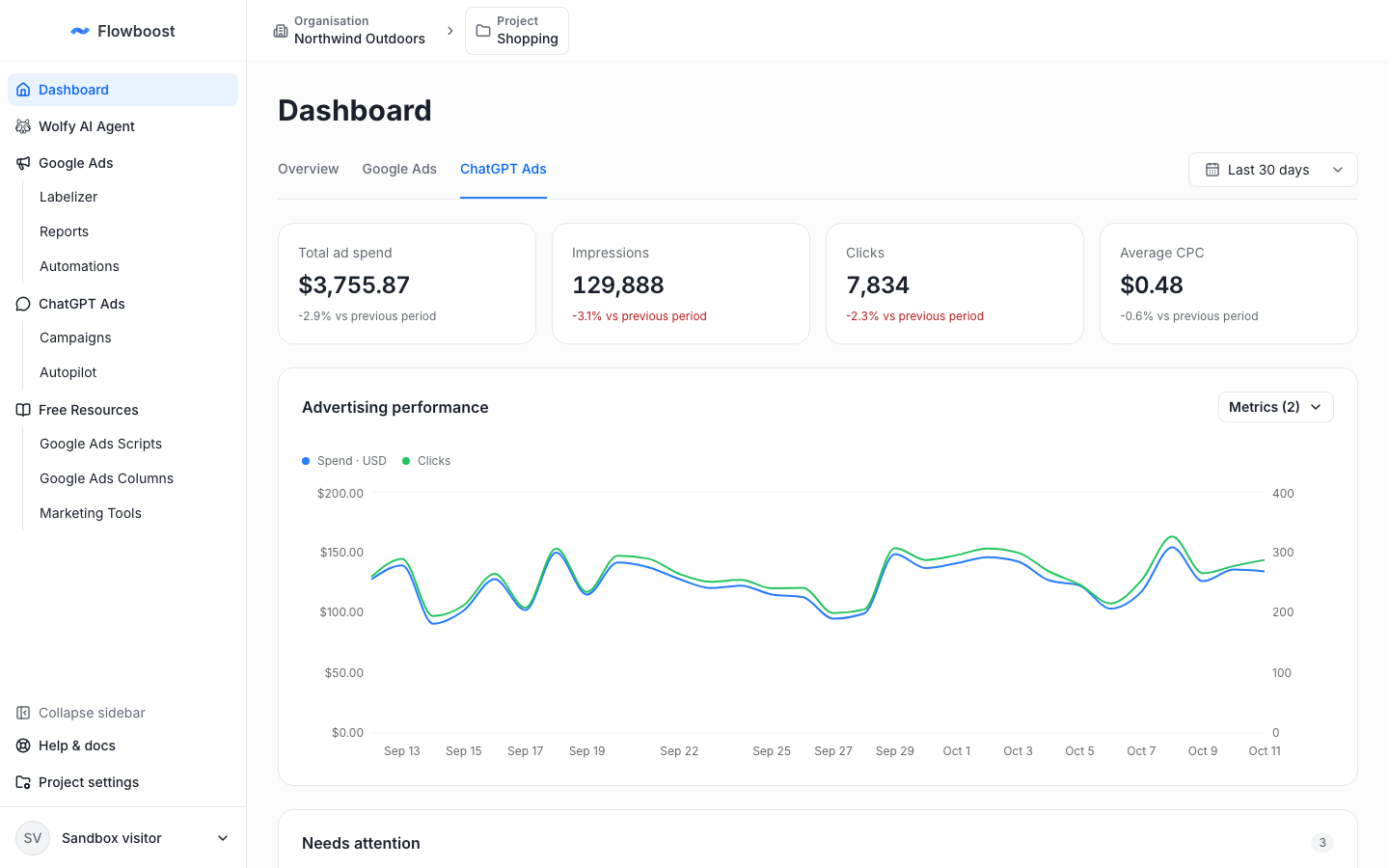
Task: Open Reports in the sidebar
Action: [64, 231]
